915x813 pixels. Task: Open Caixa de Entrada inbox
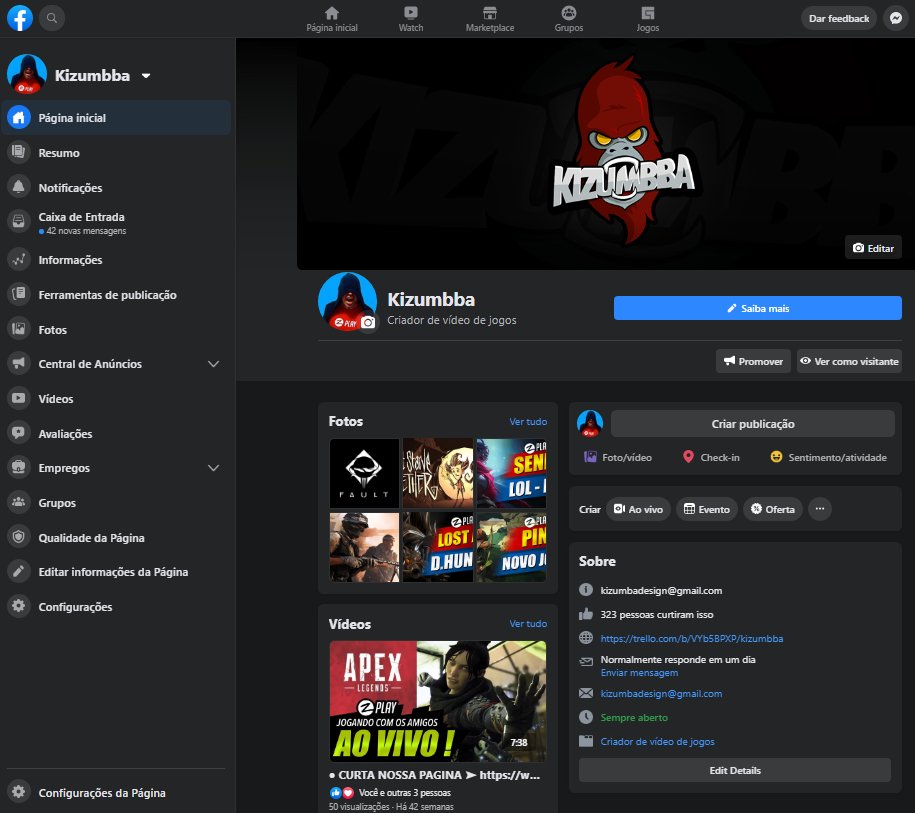tap(117, 223)
